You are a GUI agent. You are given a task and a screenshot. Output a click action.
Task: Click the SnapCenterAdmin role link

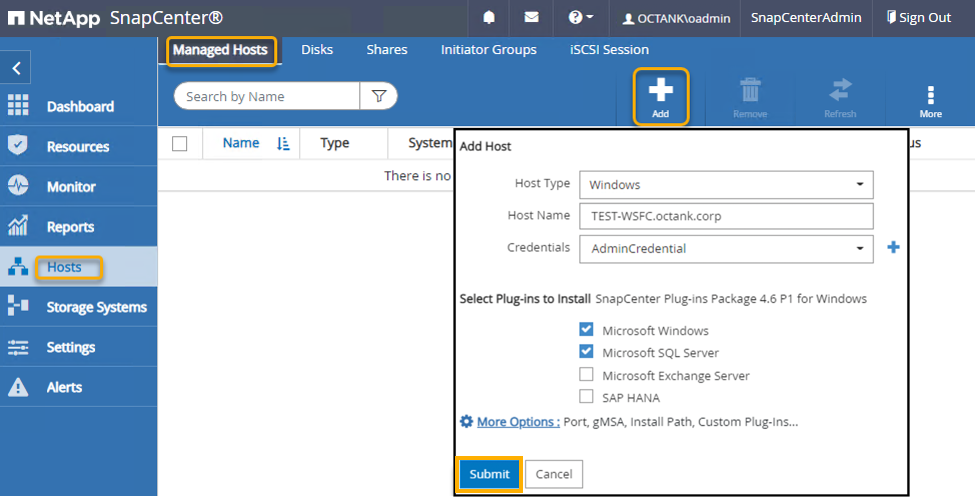click(806, 17)
